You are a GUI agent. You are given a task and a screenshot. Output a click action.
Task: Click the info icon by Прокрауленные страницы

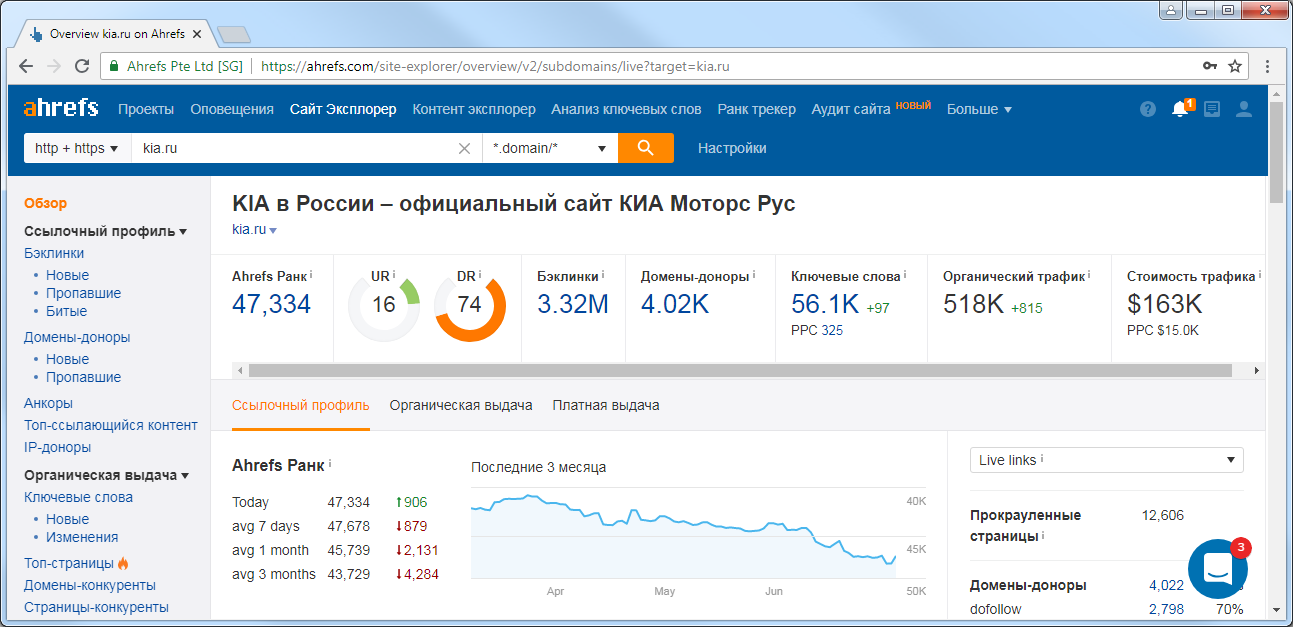(x=1043, y=535)
